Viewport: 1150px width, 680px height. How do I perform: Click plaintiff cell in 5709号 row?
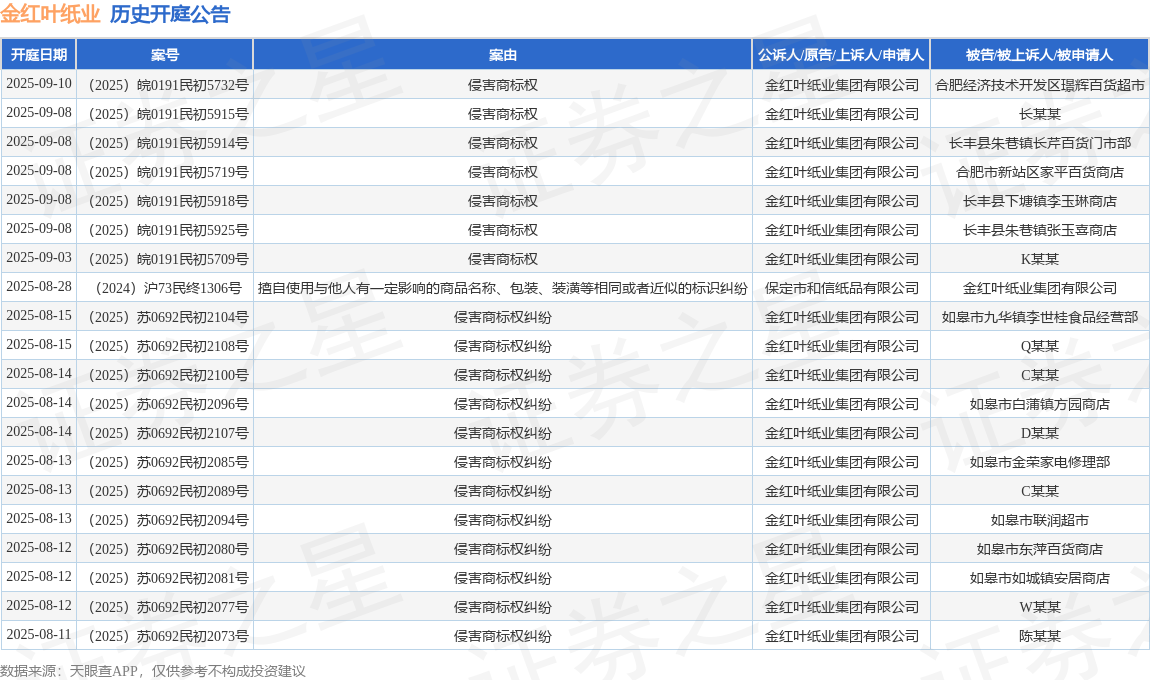pos(841,259)
